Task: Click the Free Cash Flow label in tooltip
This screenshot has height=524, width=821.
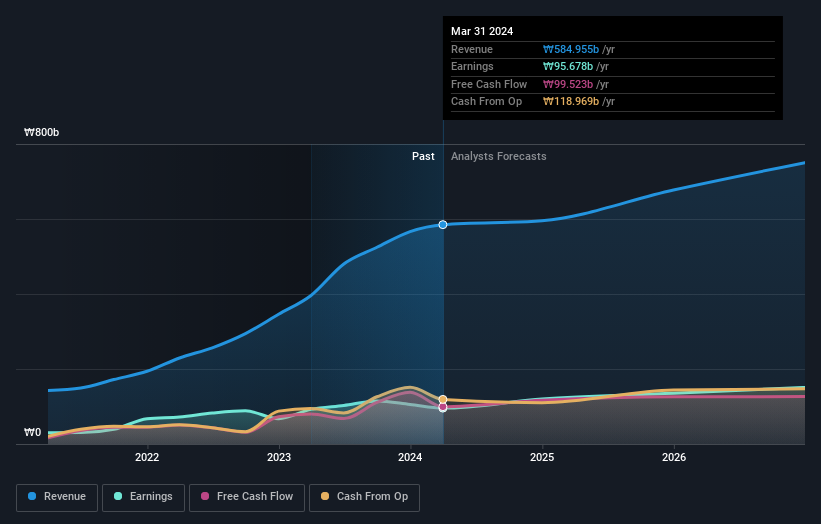Action: click(489, 84)
